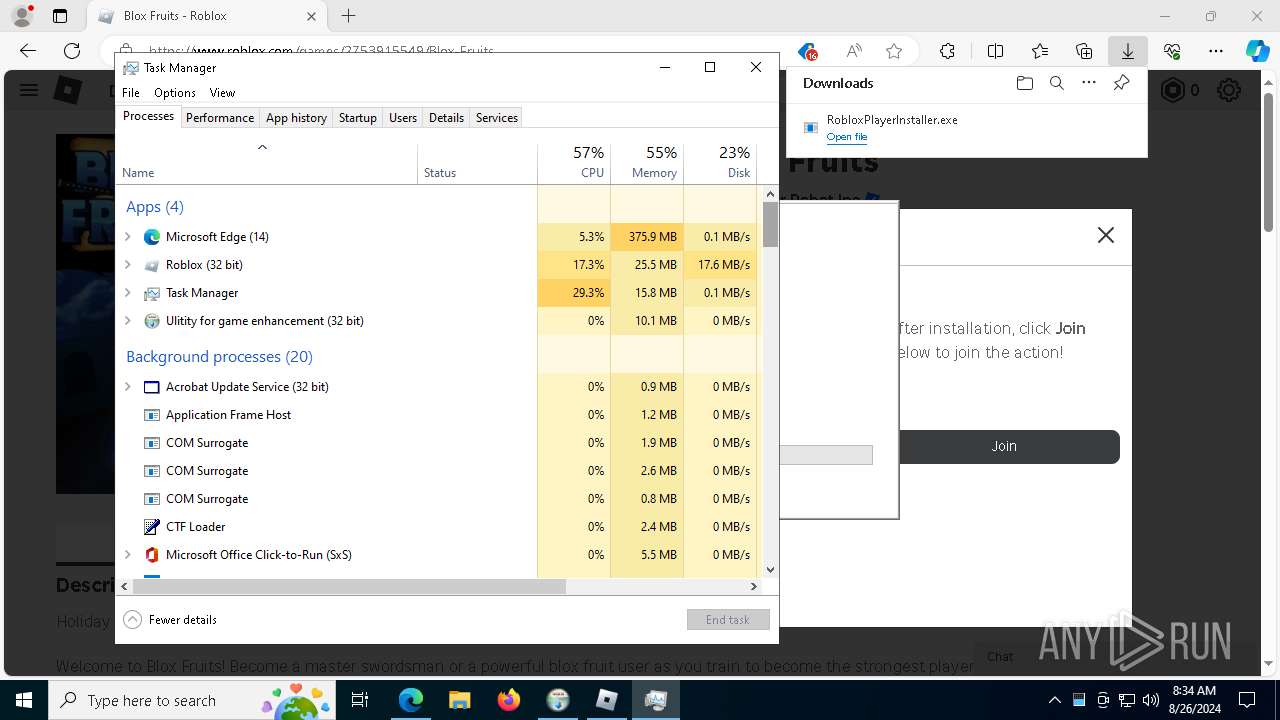The height and width of the screenshot is (720, 1280).
Task: Click the Task Manager horizontal scrollbar thumb
Action: [x=349, y=587]
